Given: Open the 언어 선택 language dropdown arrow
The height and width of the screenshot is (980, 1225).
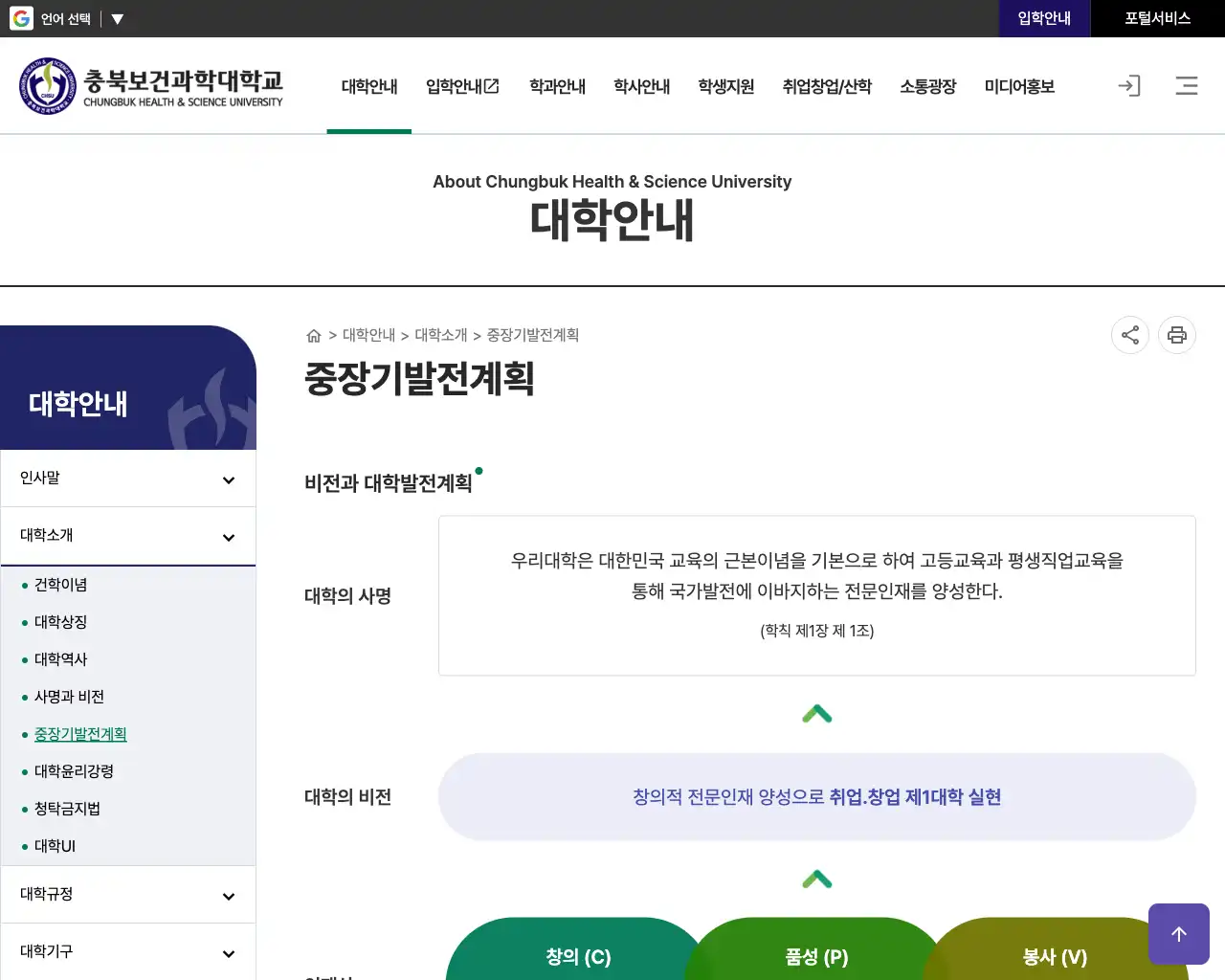Looking at the screenshot, I should (118, 19).
